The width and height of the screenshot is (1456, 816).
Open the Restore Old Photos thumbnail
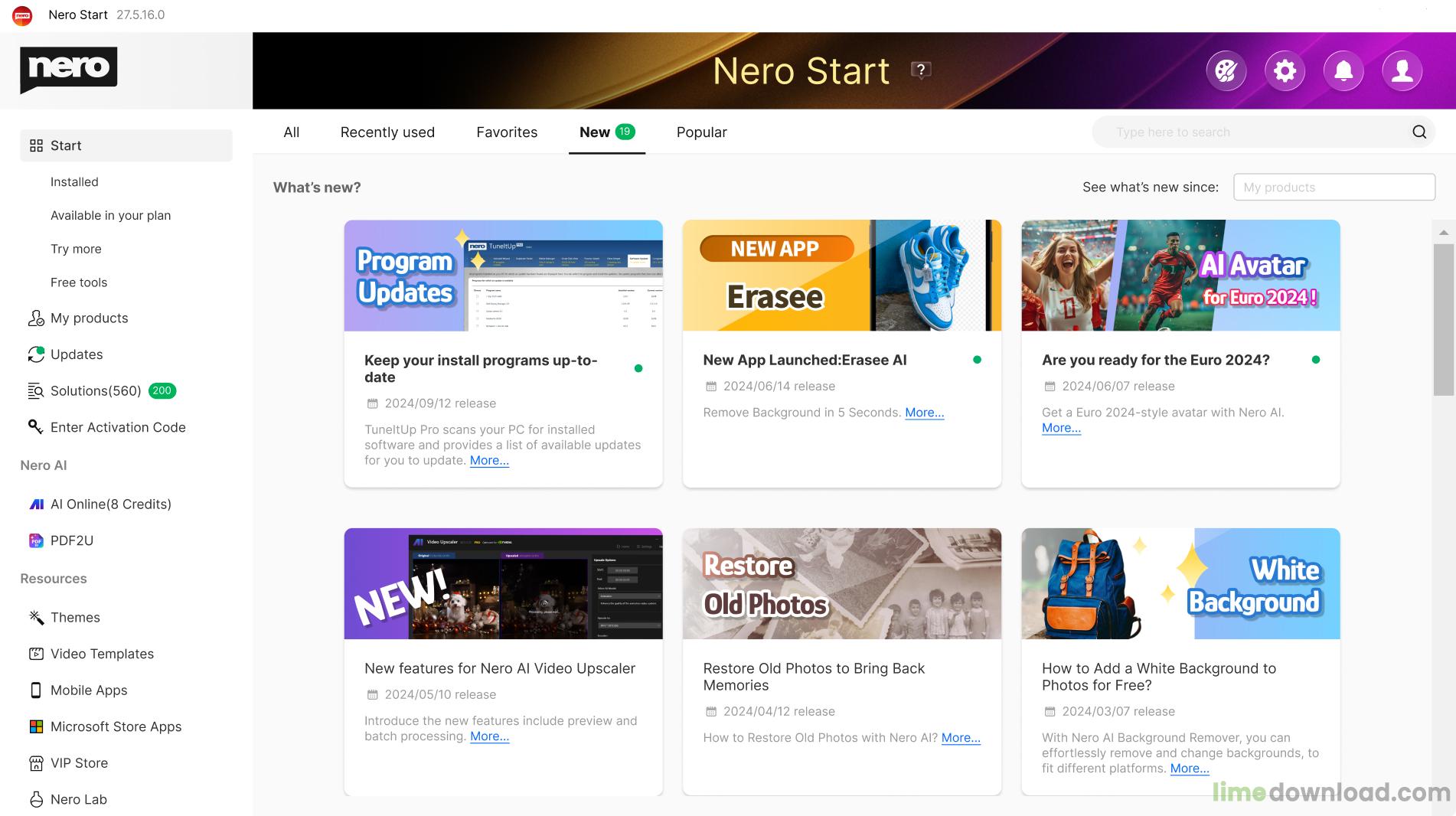(x=842, y=583)
